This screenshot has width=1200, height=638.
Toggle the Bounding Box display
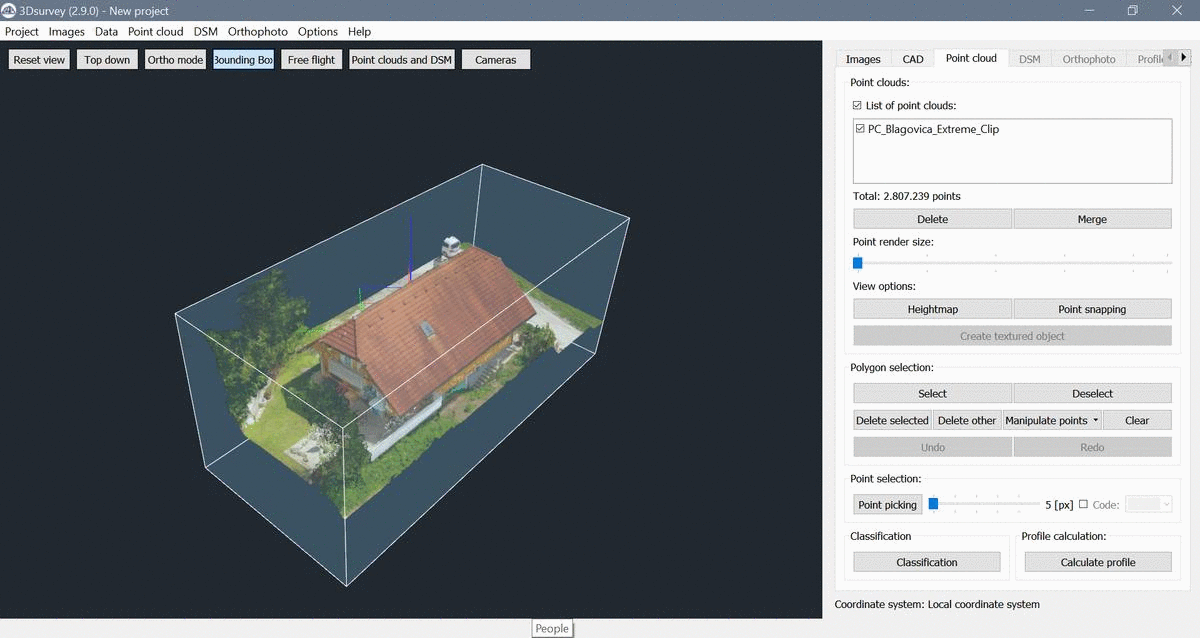(243, 60)
